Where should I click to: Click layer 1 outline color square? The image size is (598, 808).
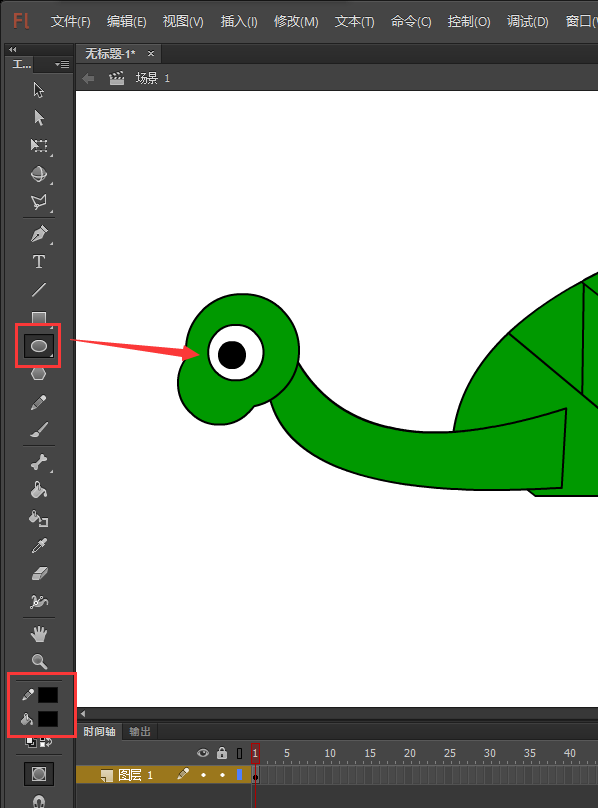click(x=239, y=775)
